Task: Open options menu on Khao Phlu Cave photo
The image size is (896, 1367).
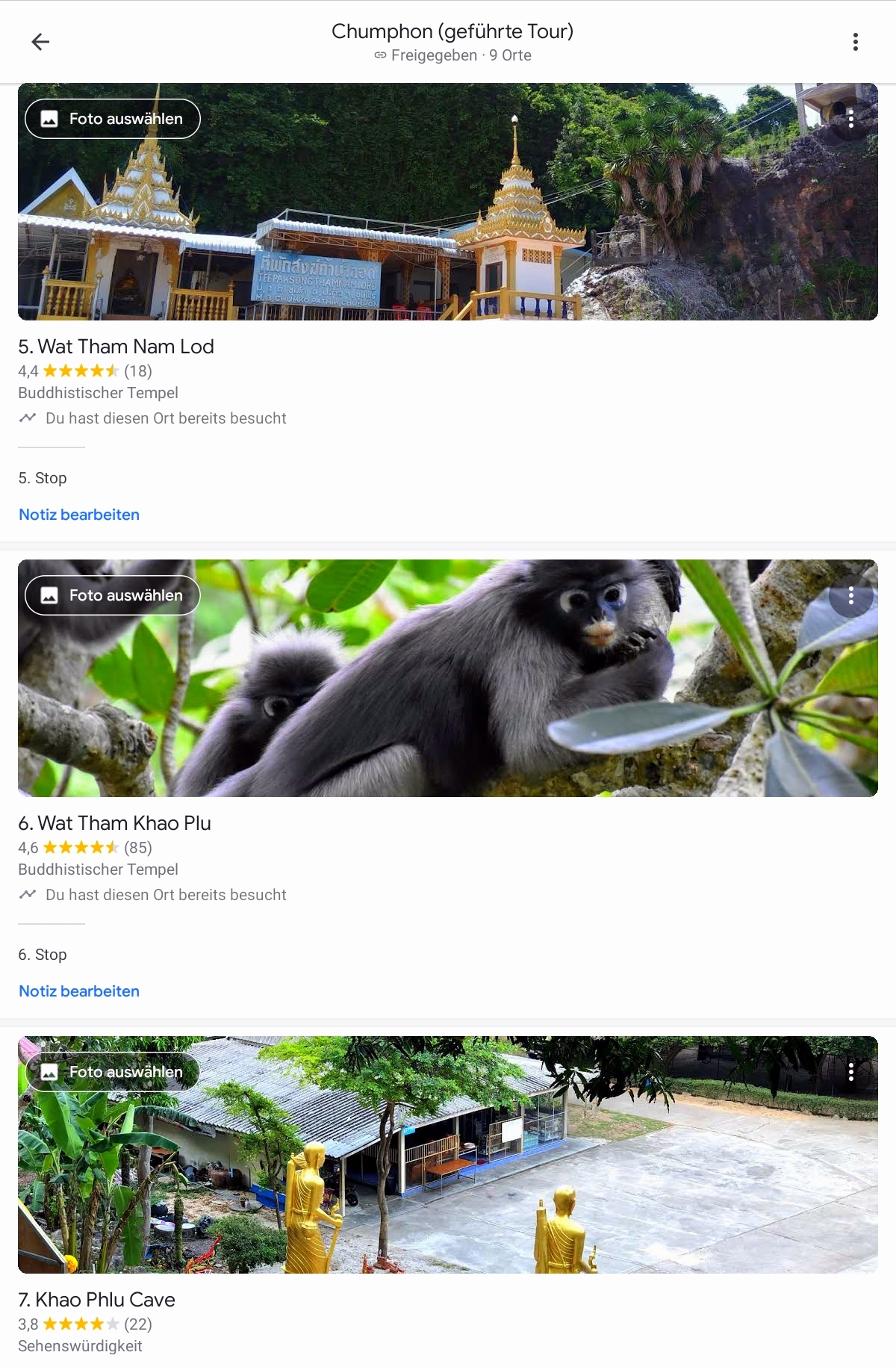Action: click(x=850, y=1072)
